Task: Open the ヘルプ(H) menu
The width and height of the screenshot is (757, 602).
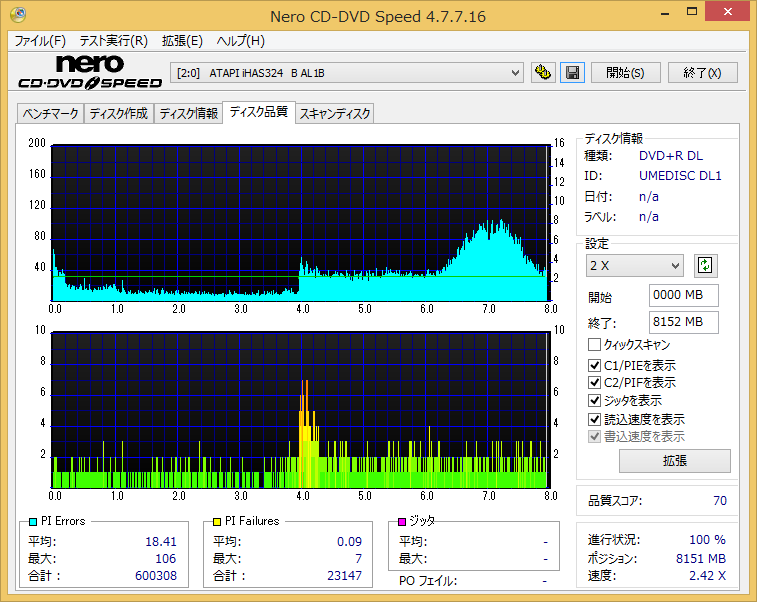Action: (241, 41)
